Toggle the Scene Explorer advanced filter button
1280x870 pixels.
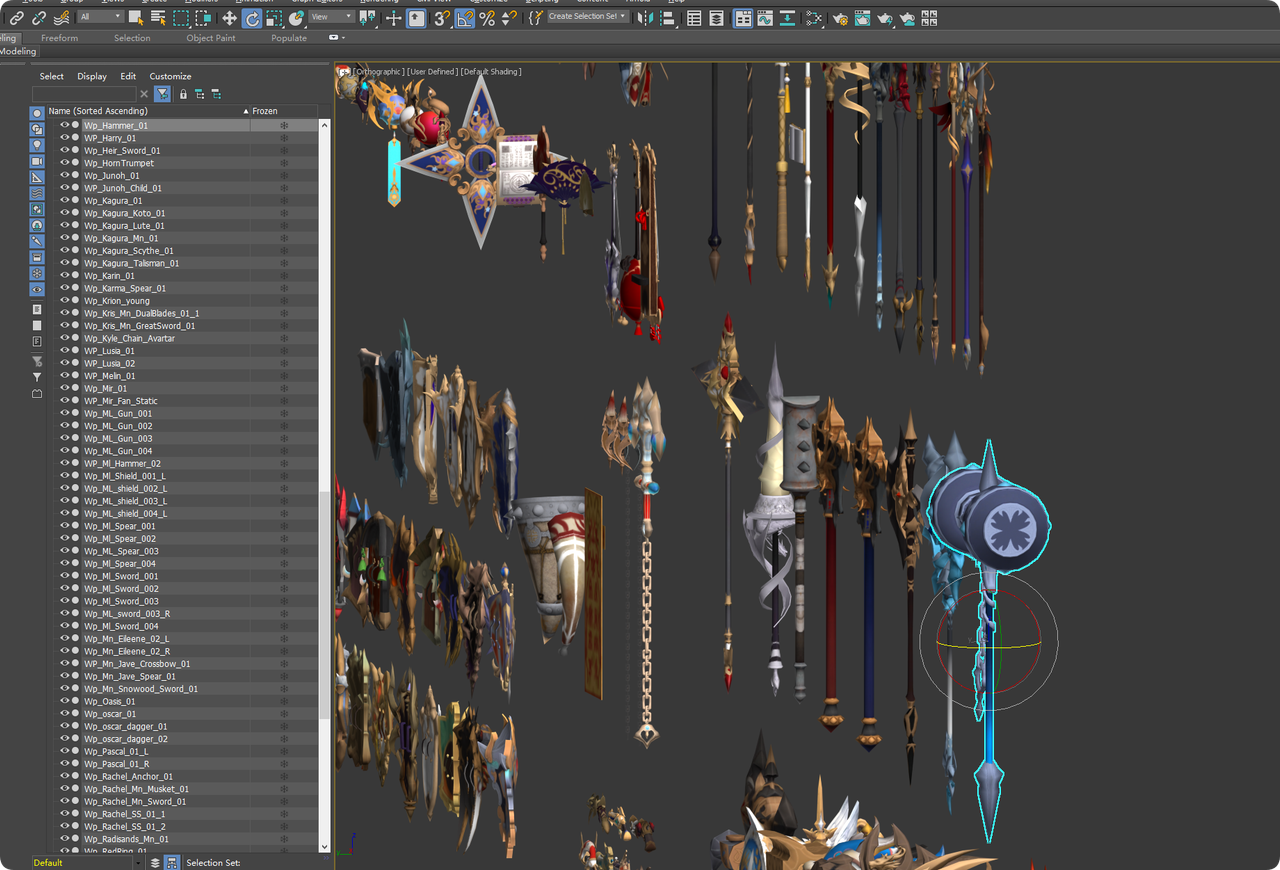point(162,94)
